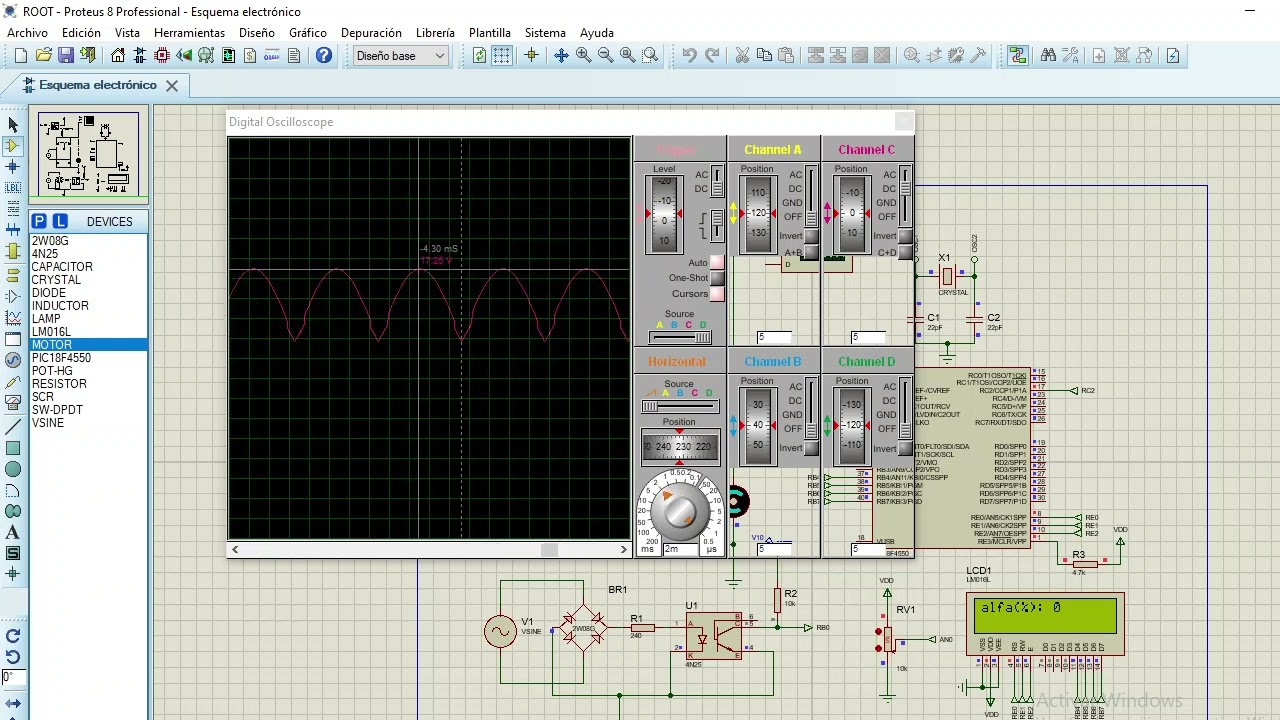Open the Edición menu

pos(81,33)
